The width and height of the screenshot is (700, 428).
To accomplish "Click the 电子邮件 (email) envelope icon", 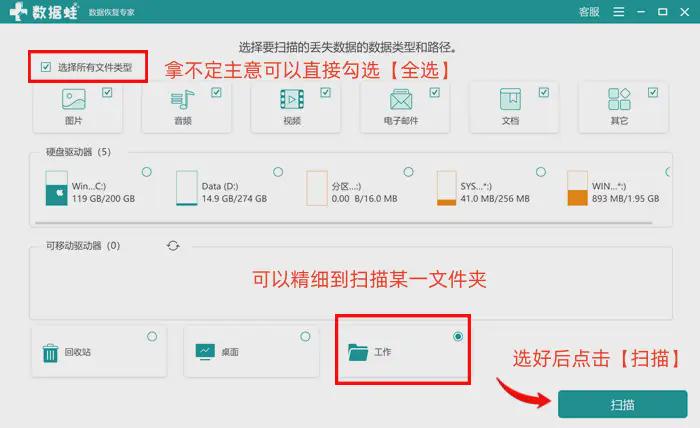I will [x=401, y=100].
